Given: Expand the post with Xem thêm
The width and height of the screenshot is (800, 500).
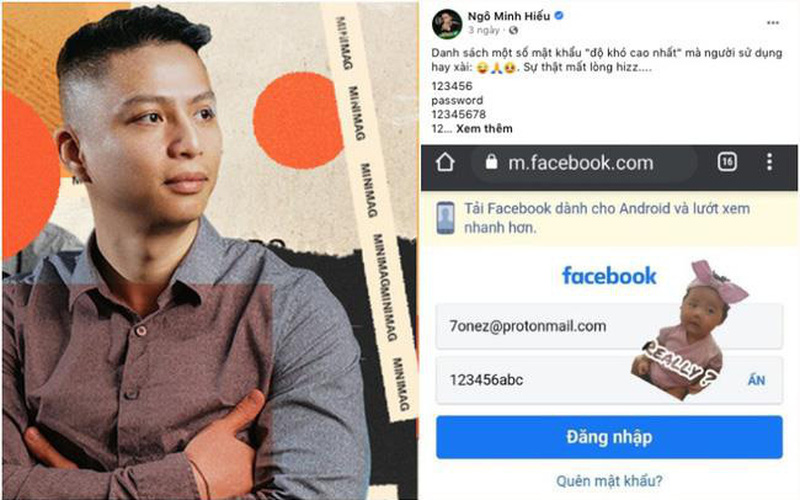Looking at the screenshot, I should point(484,129).
